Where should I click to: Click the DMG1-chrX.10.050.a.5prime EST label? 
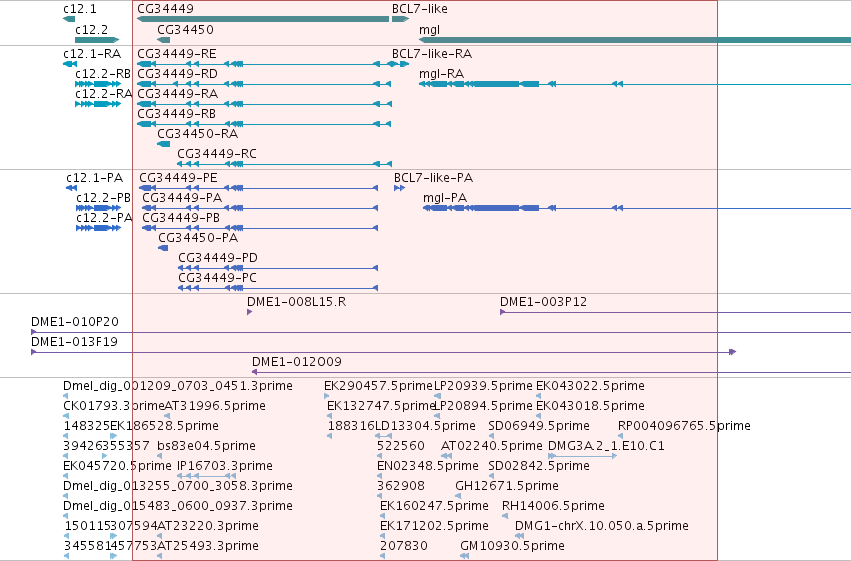(x=602, y=527)
